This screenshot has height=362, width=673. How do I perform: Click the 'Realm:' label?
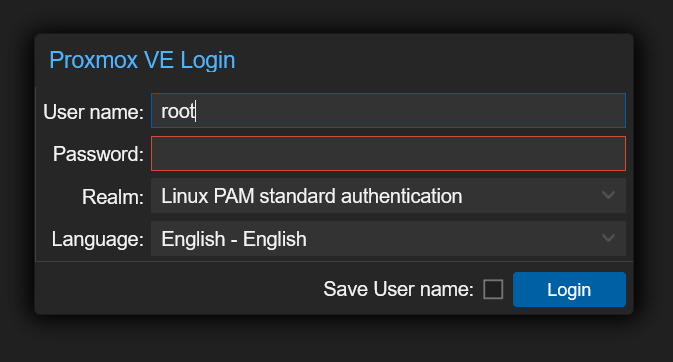[x=113, y=197]
